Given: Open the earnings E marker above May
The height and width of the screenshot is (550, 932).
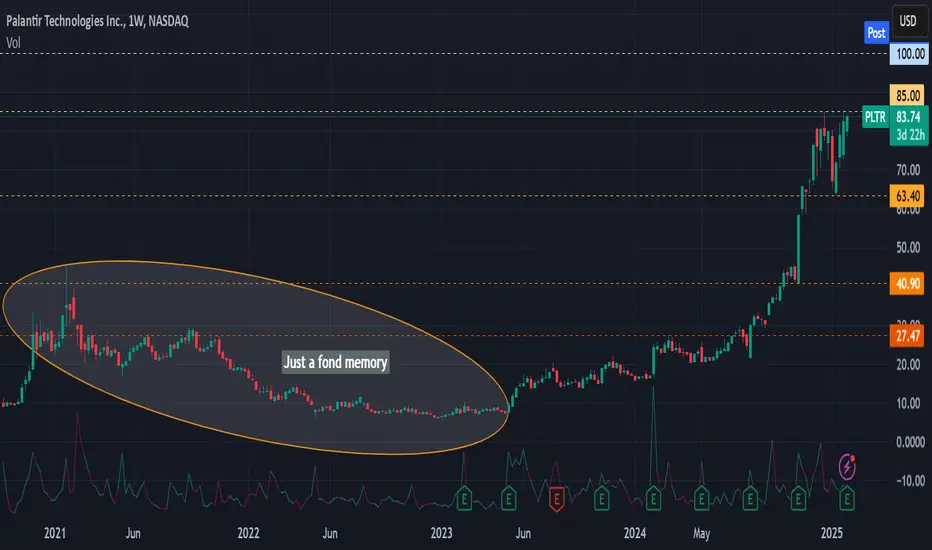Looking at the screenshot, I should [701, 499].
